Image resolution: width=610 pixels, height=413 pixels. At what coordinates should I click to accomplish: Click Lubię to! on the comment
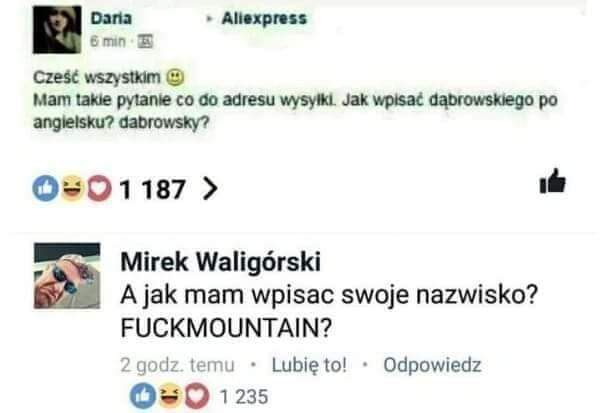tap(309, 365)
